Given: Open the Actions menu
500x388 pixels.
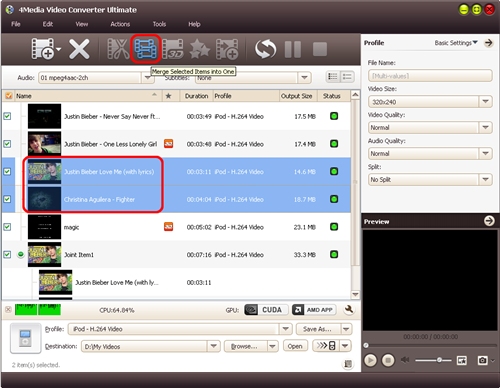Looking at the screenshot, I should coord(120,24).
